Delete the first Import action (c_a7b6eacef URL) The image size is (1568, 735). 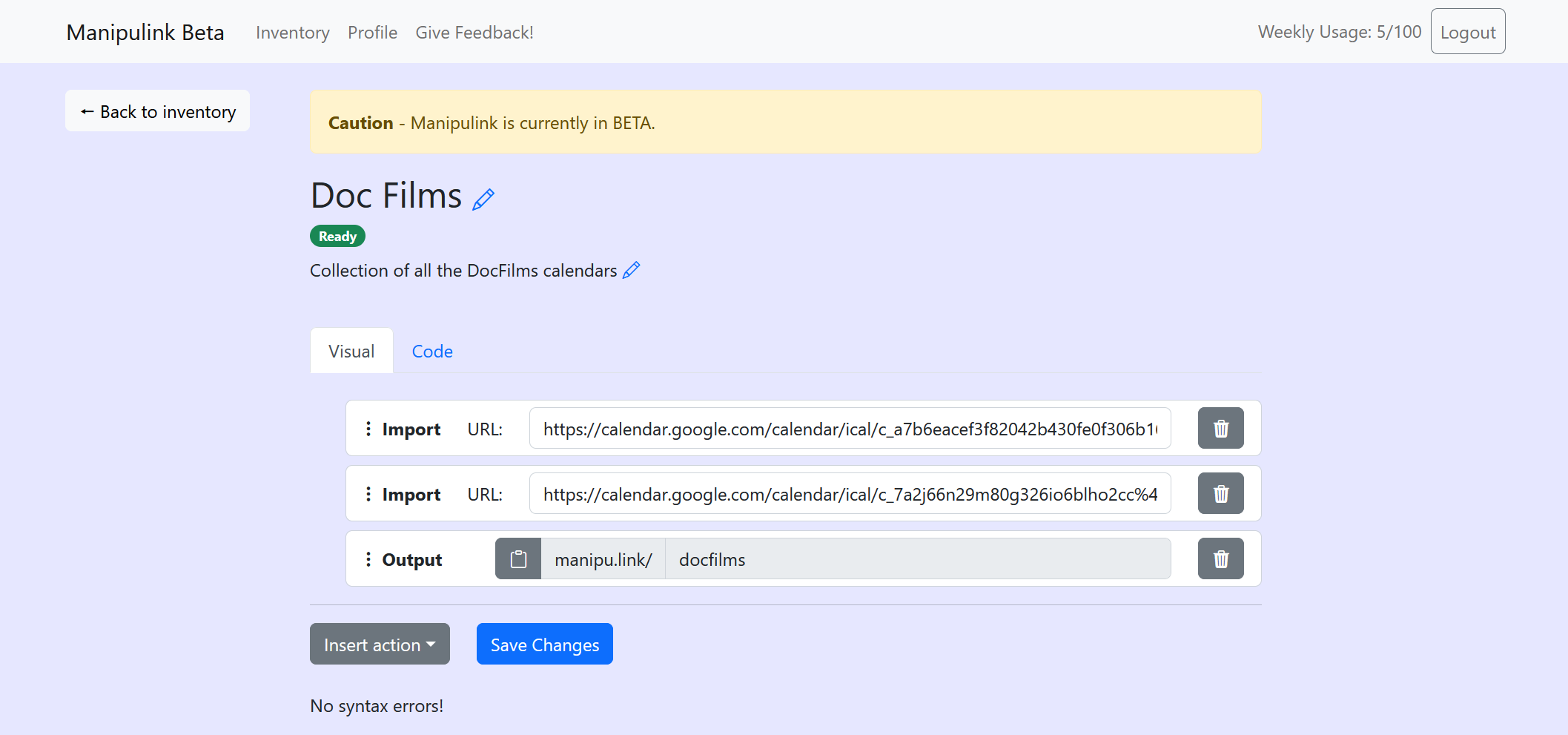tap(1220, 428)
